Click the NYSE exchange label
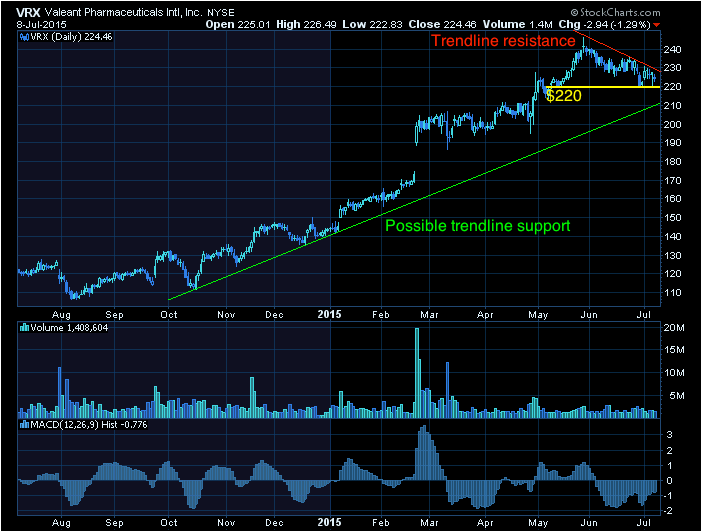702x532 pixels. pyautogui.click(x=220, y=13)
